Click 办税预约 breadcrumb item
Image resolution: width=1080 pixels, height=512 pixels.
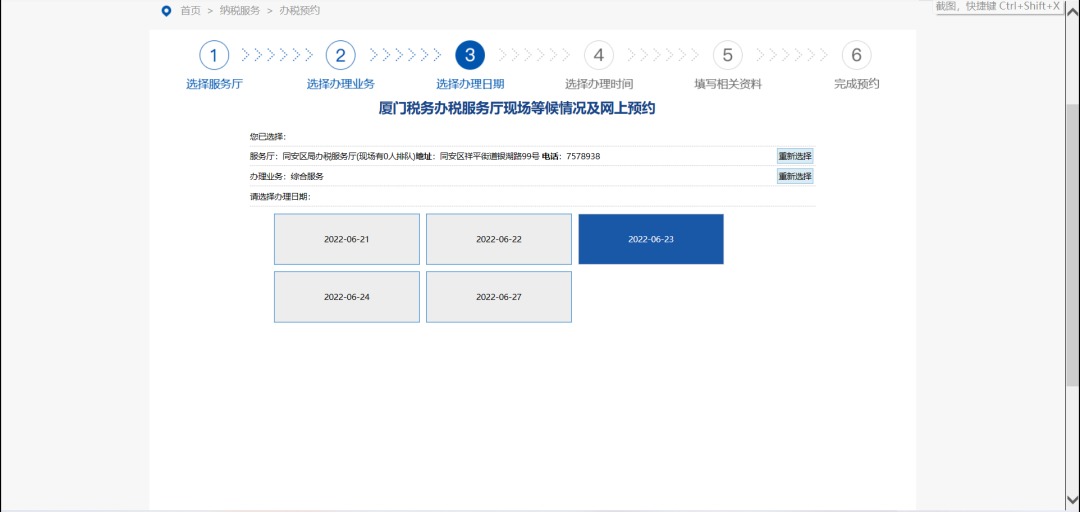(x=300, y=10)
